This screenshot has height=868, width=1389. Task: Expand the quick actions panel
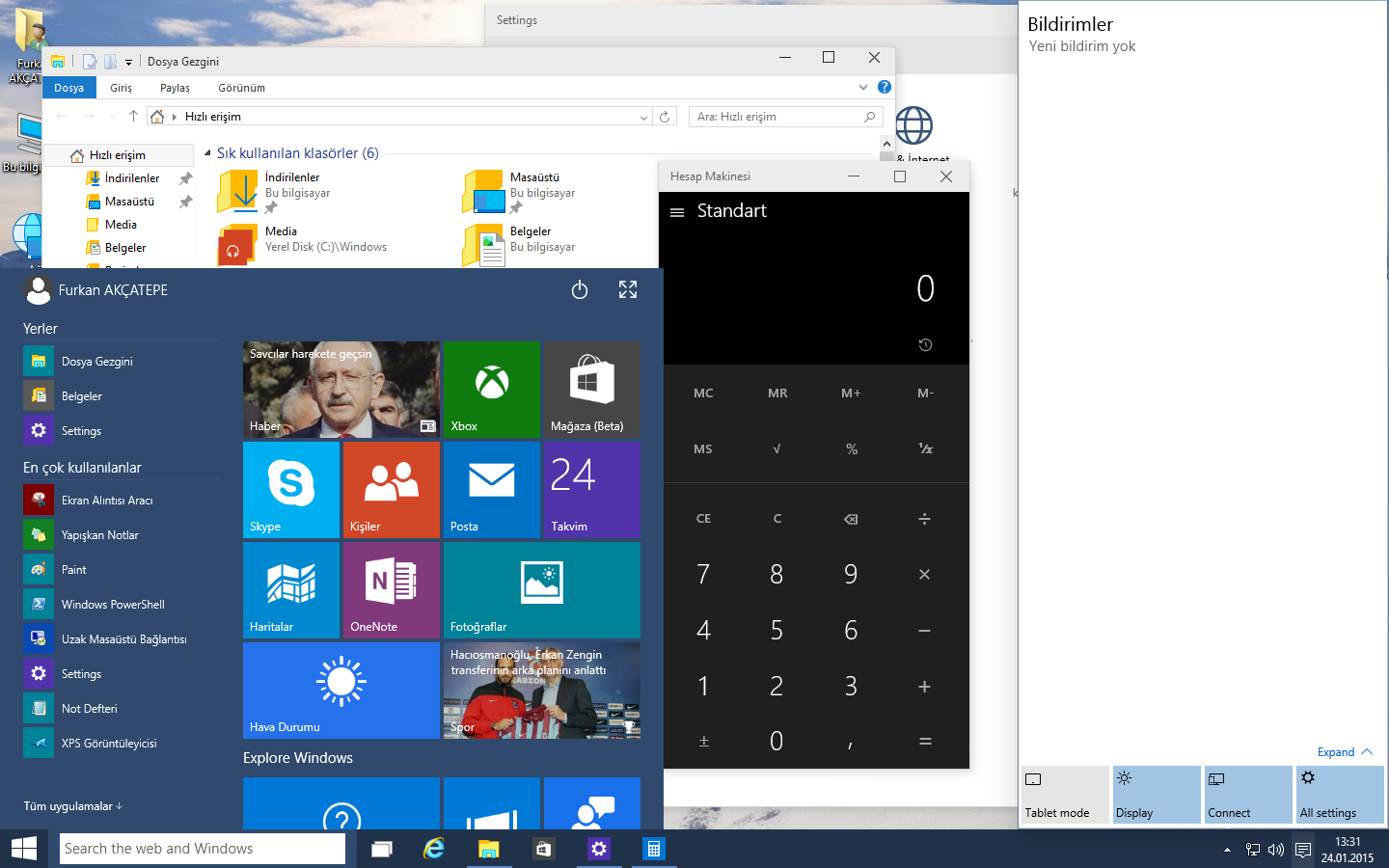[1345, 752]
